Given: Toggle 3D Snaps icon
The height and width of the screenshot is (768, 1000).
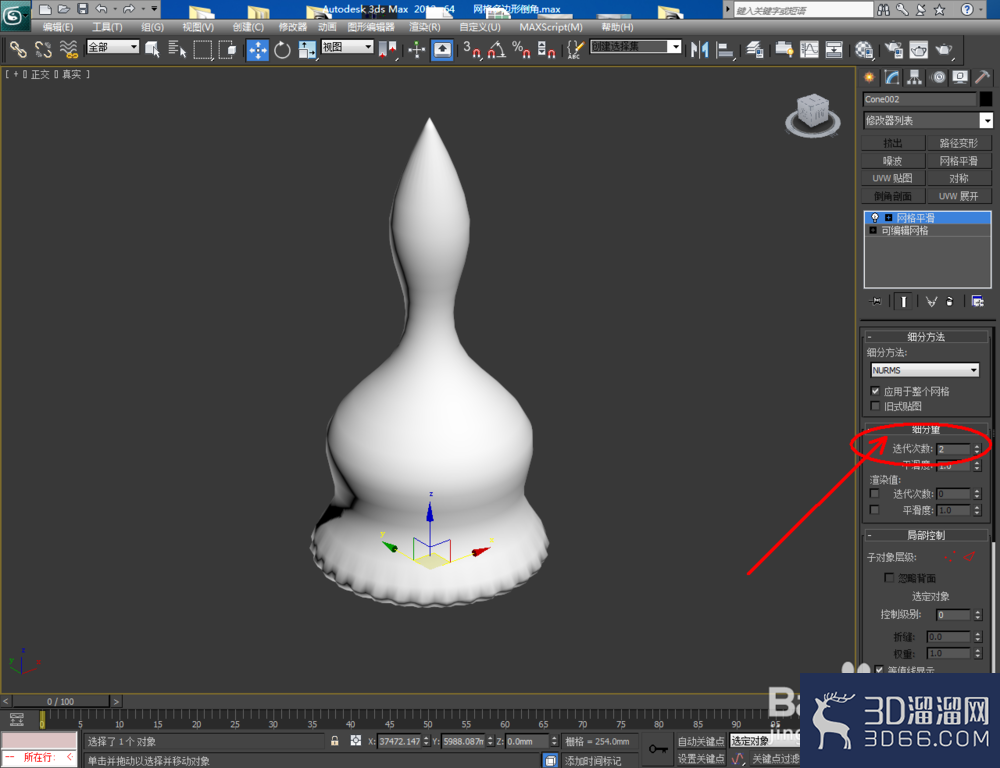Looking at the screenshot, I should pos(472,50).
